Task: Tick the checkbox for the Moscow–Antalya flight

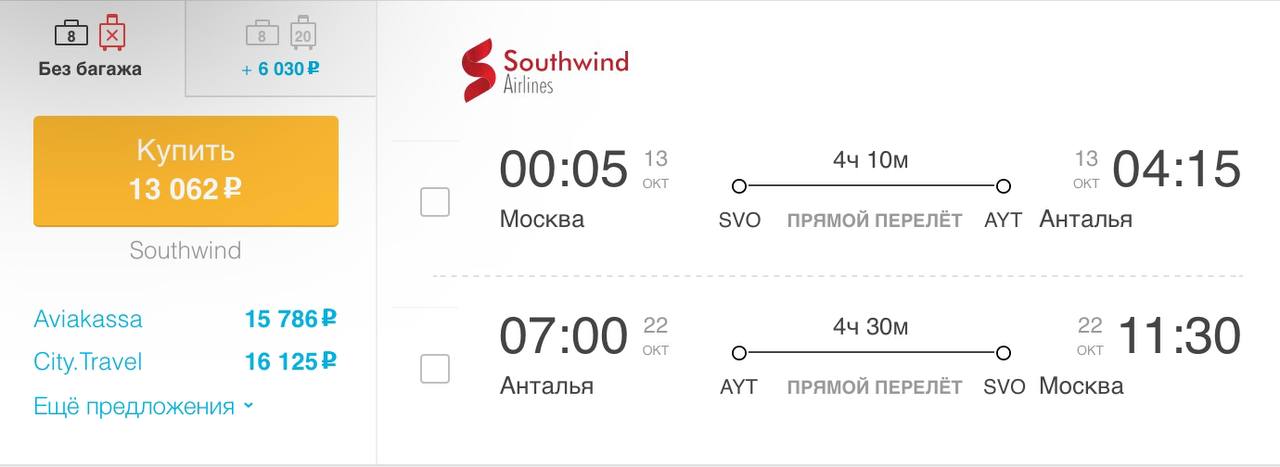Action: 435,202
